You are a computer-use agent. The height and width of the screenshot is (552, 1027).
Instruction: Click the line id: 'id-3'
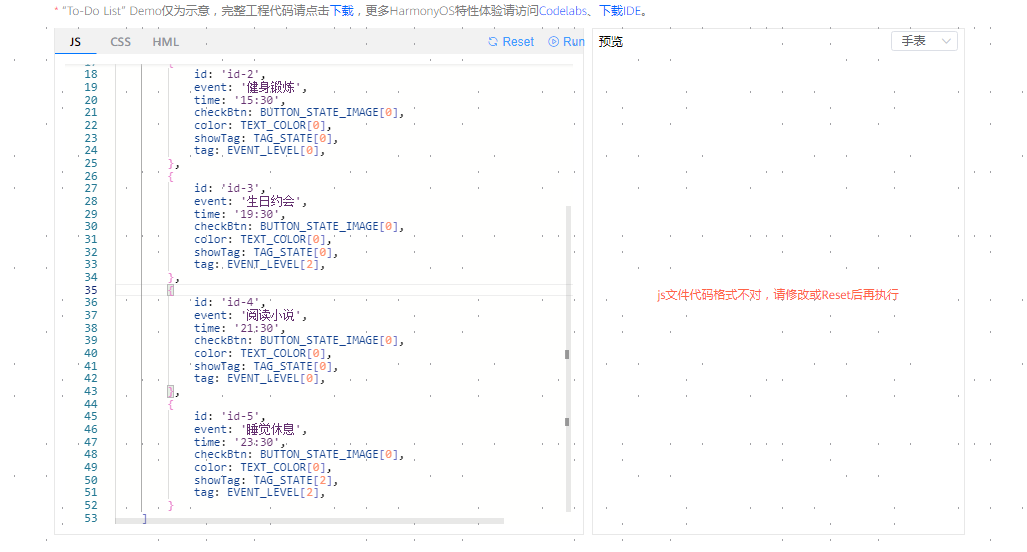coord(229,189)
